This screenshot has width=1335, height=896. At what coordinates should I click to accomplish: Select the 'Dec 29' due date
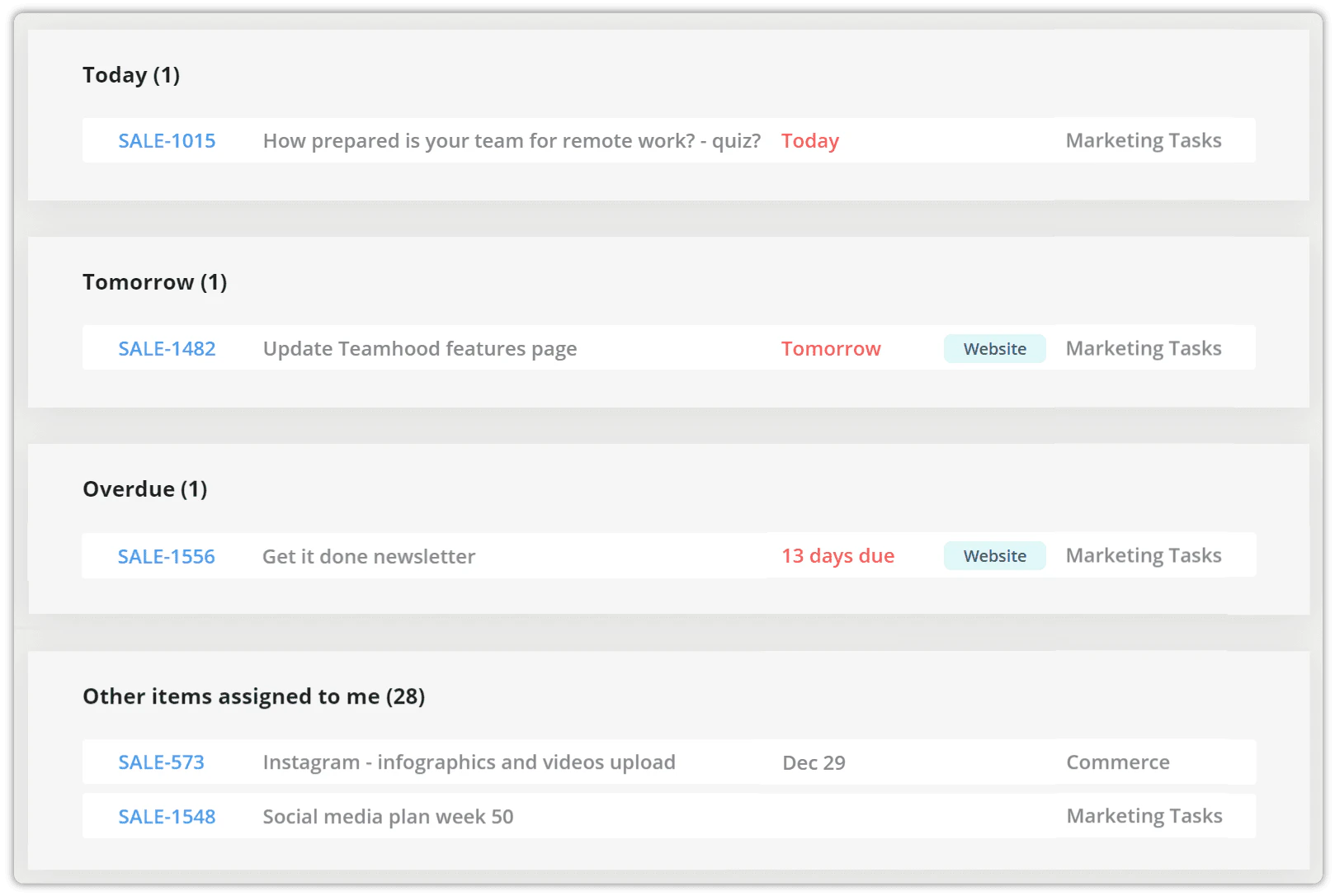click(x=814, y=763)
